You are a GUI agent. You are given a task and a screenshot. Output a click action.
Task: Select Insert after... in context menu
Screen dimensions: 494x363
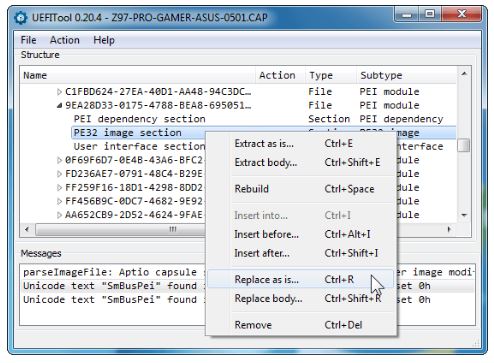tap(302, 253)
